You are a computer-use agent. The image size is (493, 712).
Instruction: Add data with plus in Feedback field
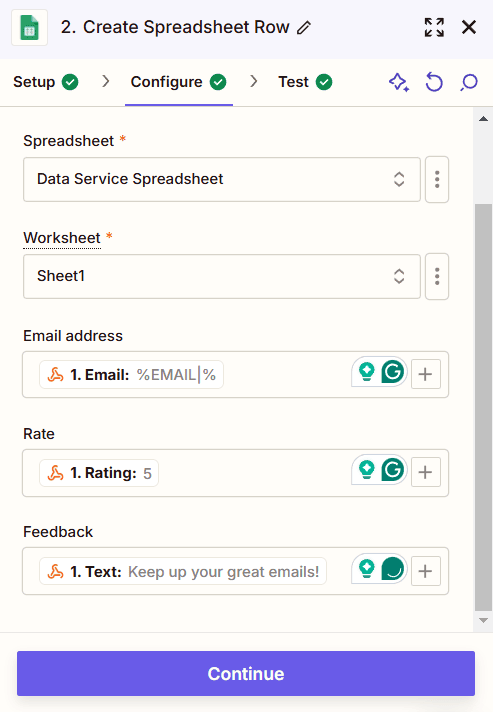pyautogui.click(x=425, y=571)
